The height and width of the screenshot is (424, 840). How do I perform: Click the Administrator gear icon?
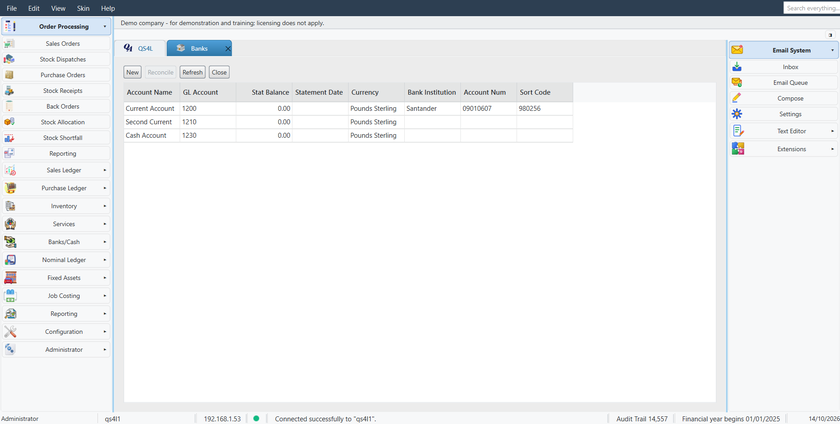[10, 349]
